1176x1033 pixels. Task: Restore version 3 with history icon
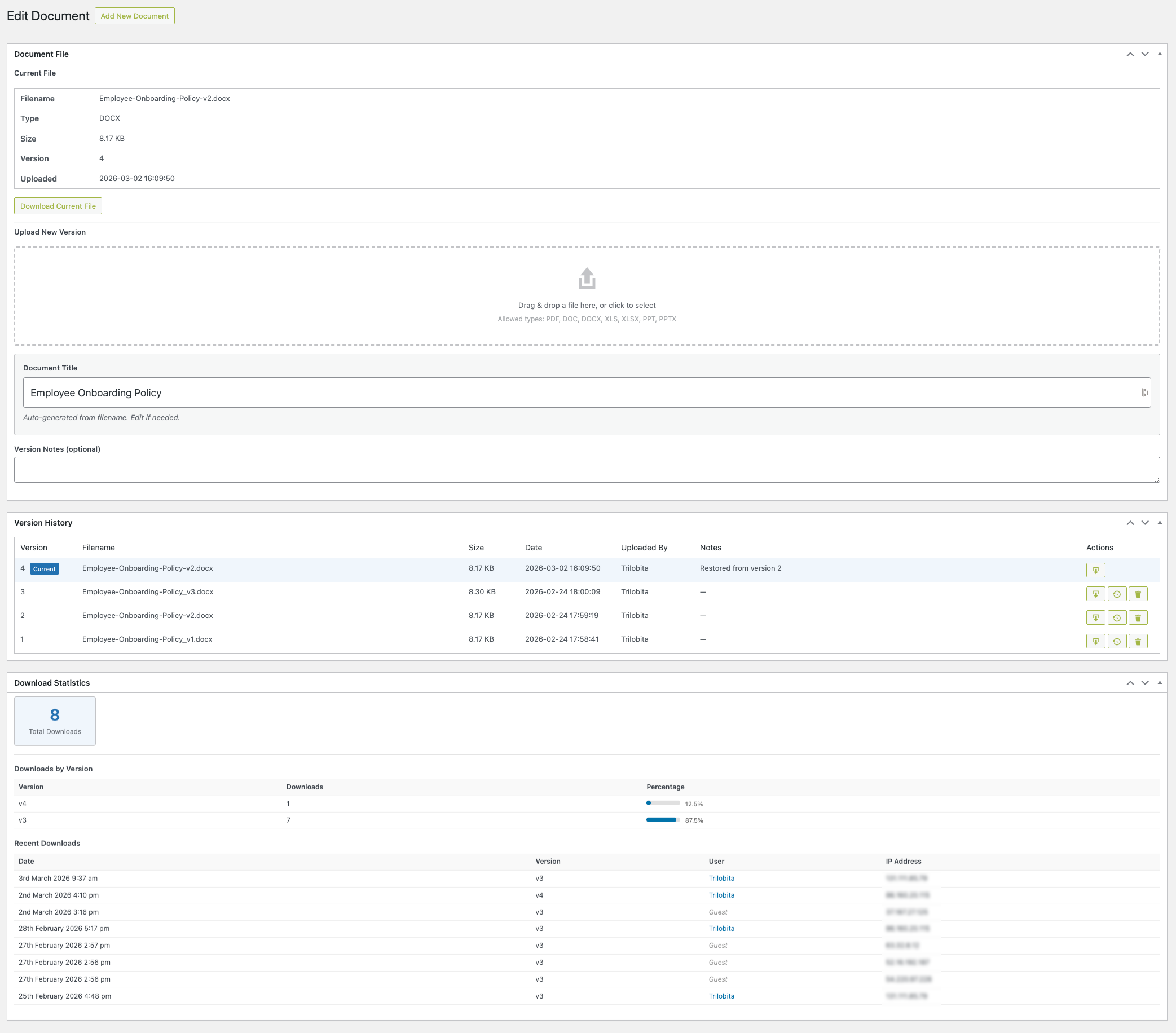pyautogui.click(x=1116, y=594)
